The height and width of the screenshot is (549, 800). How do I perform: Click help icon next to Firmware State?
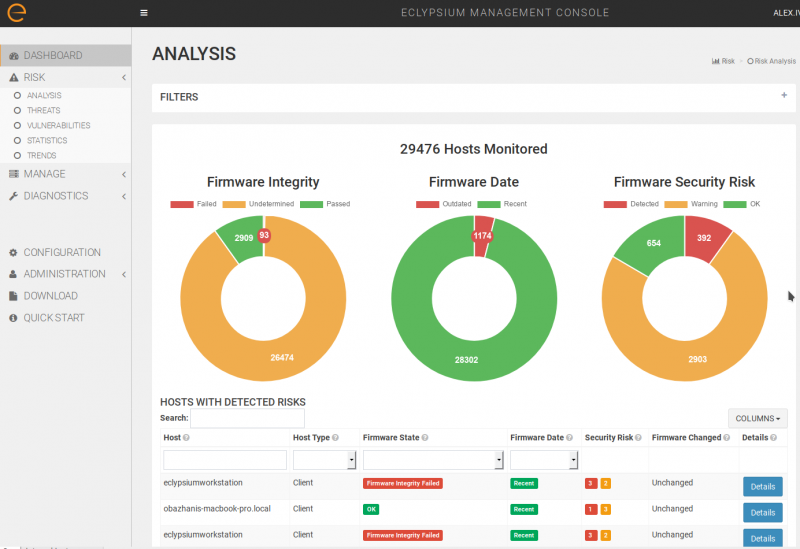pos(427,438)
